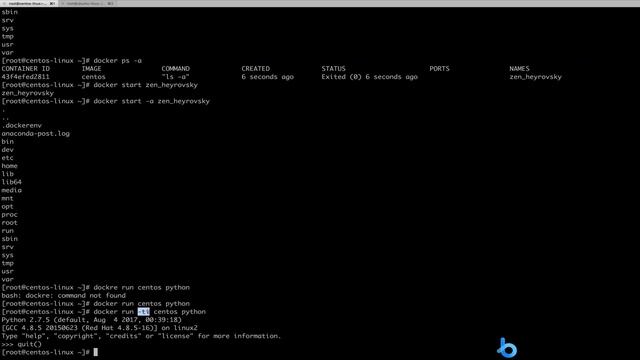Switch to the second inactive terminal tab
Screen dimensions: 640x360
coord(87,3)
